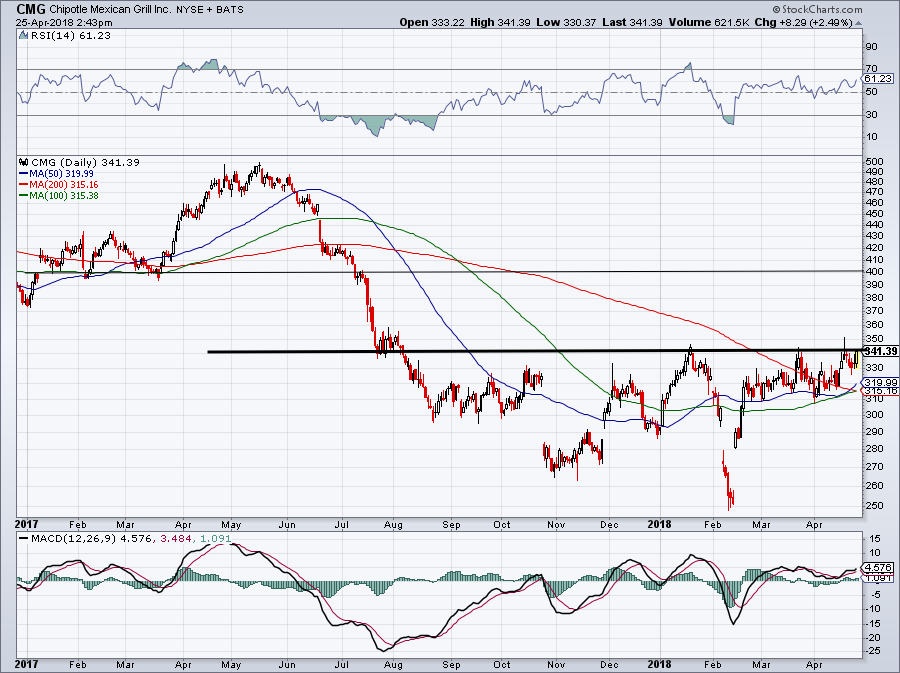Click the CMG ticker symbol in header
The width and height of the screenshot is (900, 673).
point(30,9)
